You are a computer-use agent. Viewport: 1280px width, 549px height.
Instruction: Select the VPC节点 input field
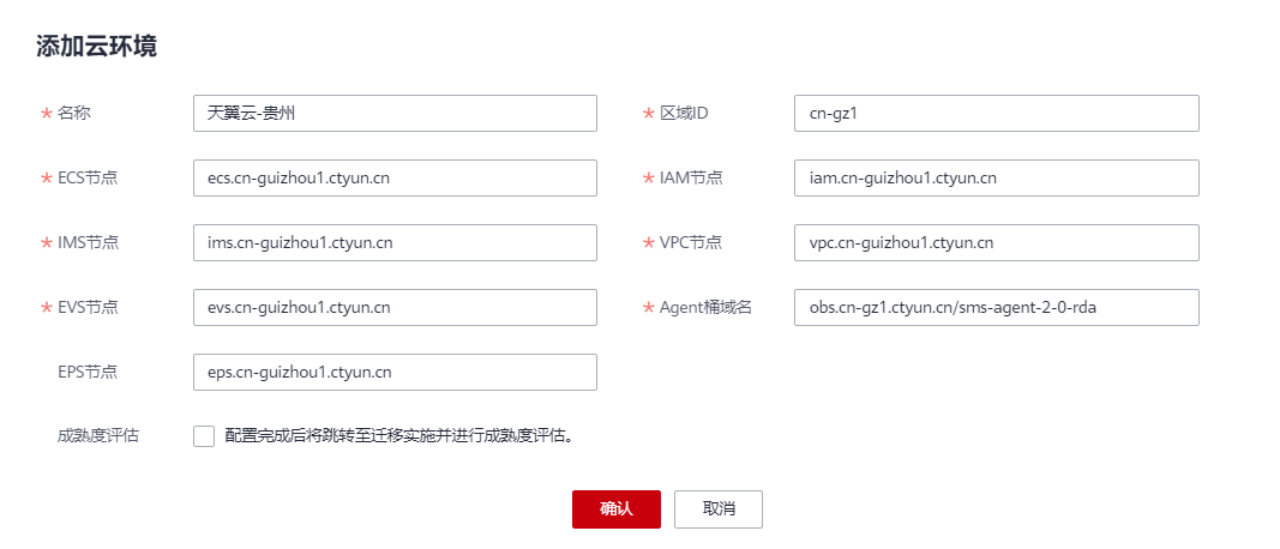coord(996,243)
